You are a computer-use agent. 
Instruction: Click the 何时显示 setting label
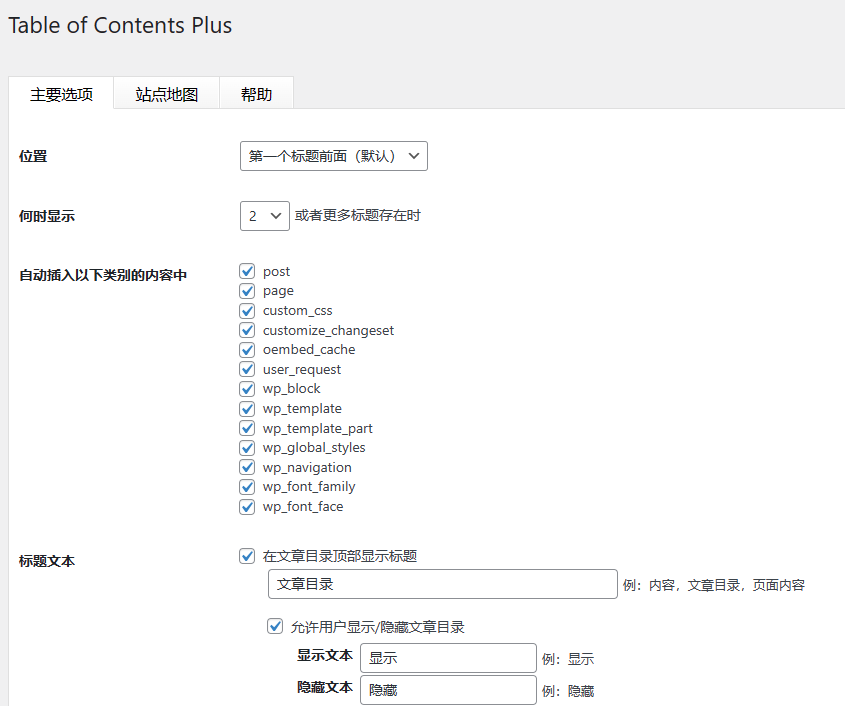click(x=47, y=216)
